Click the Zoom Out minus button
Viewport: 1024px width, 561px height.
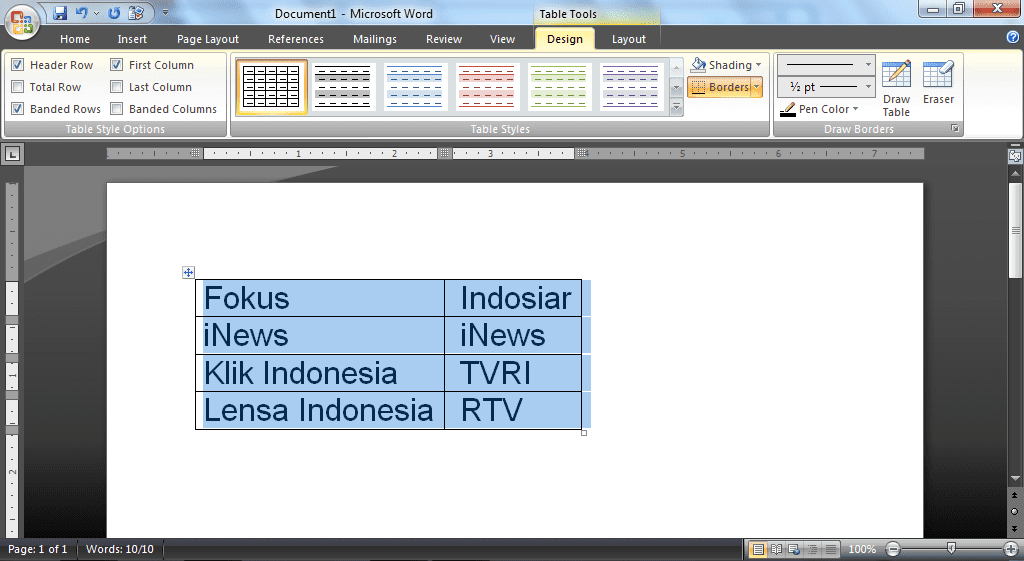[x=893, y=549]
